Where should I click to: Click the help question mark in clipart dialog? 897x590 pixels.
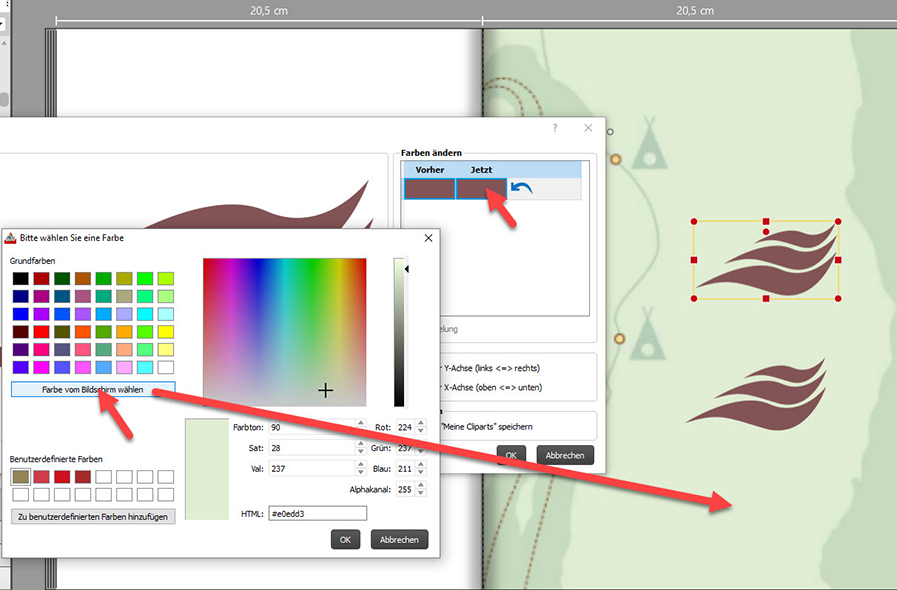click(555, 128)
